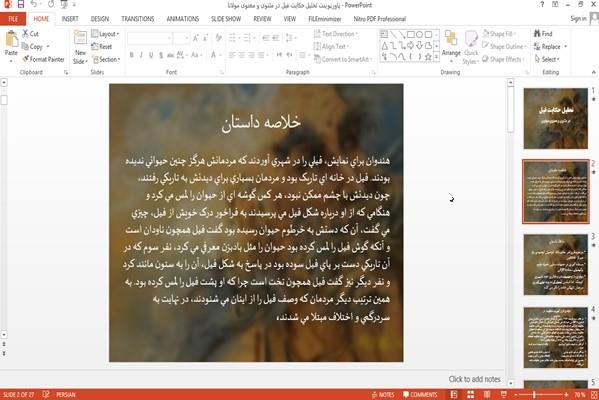Click the Find binoculars icon
Screen dimensions: 599x400
[x=537, y=34]
